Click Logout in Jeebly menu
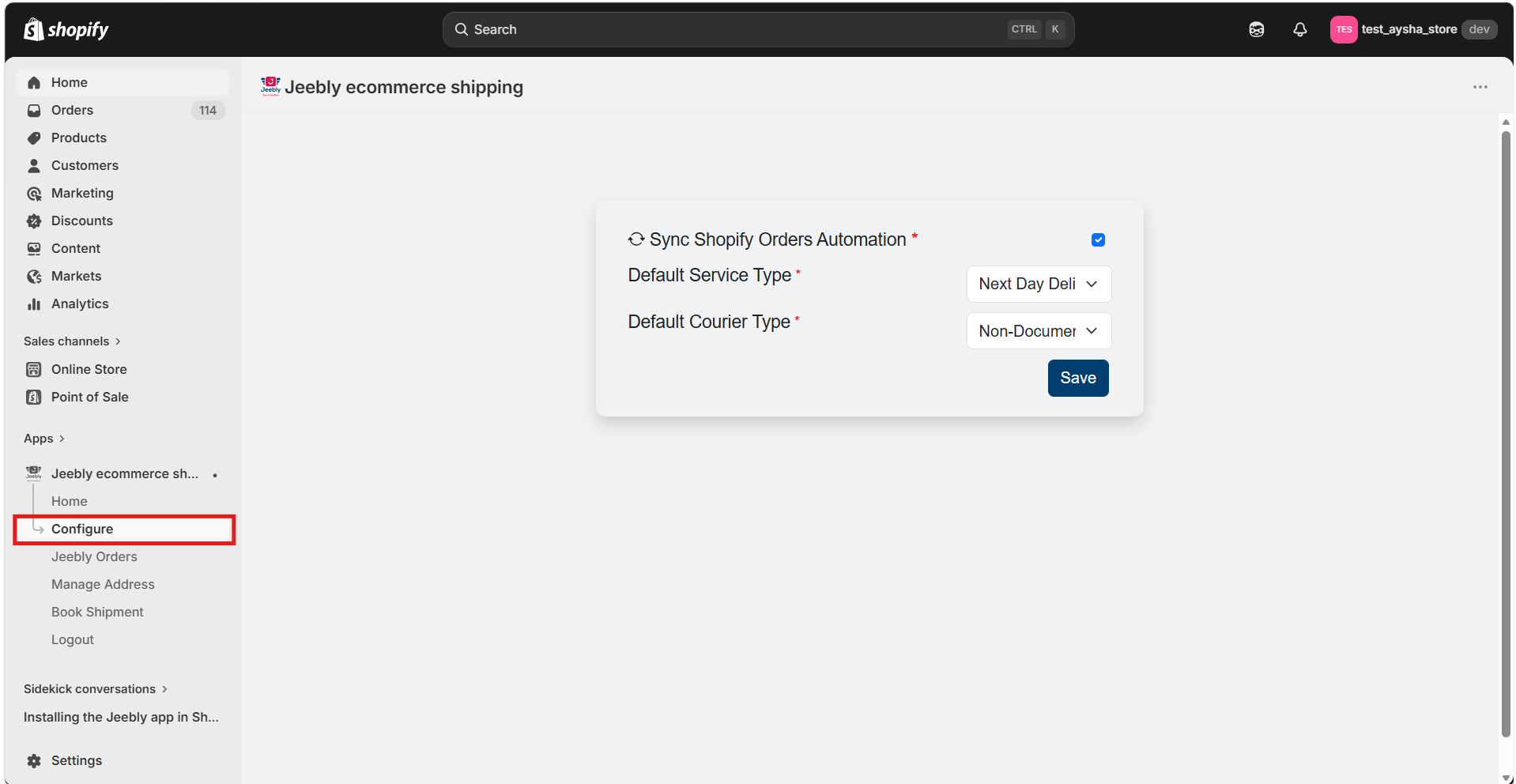The image size is (1516, 784). tap(72, 639)
